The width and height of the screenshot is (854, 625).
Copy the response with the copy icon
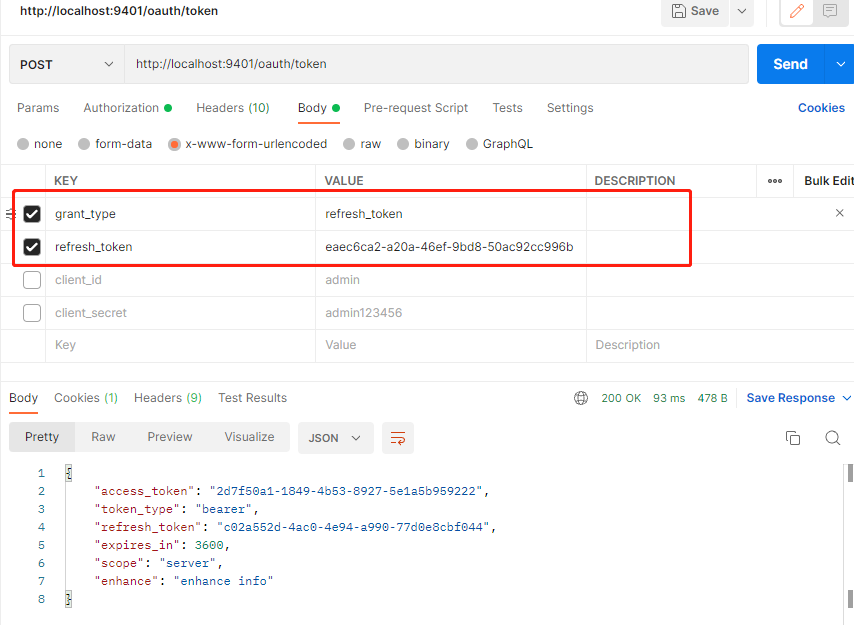[x=792, y=438]
